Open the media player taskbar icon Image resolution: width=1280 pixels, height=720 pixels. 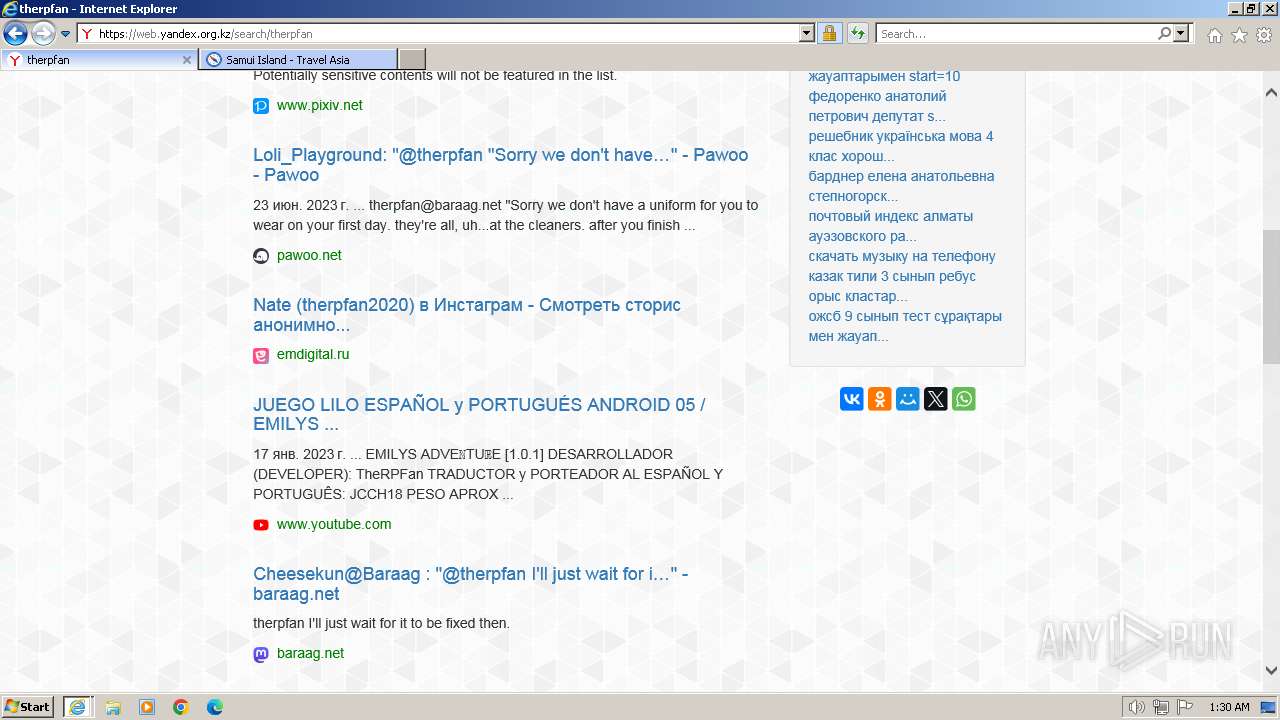coord(147,707)
